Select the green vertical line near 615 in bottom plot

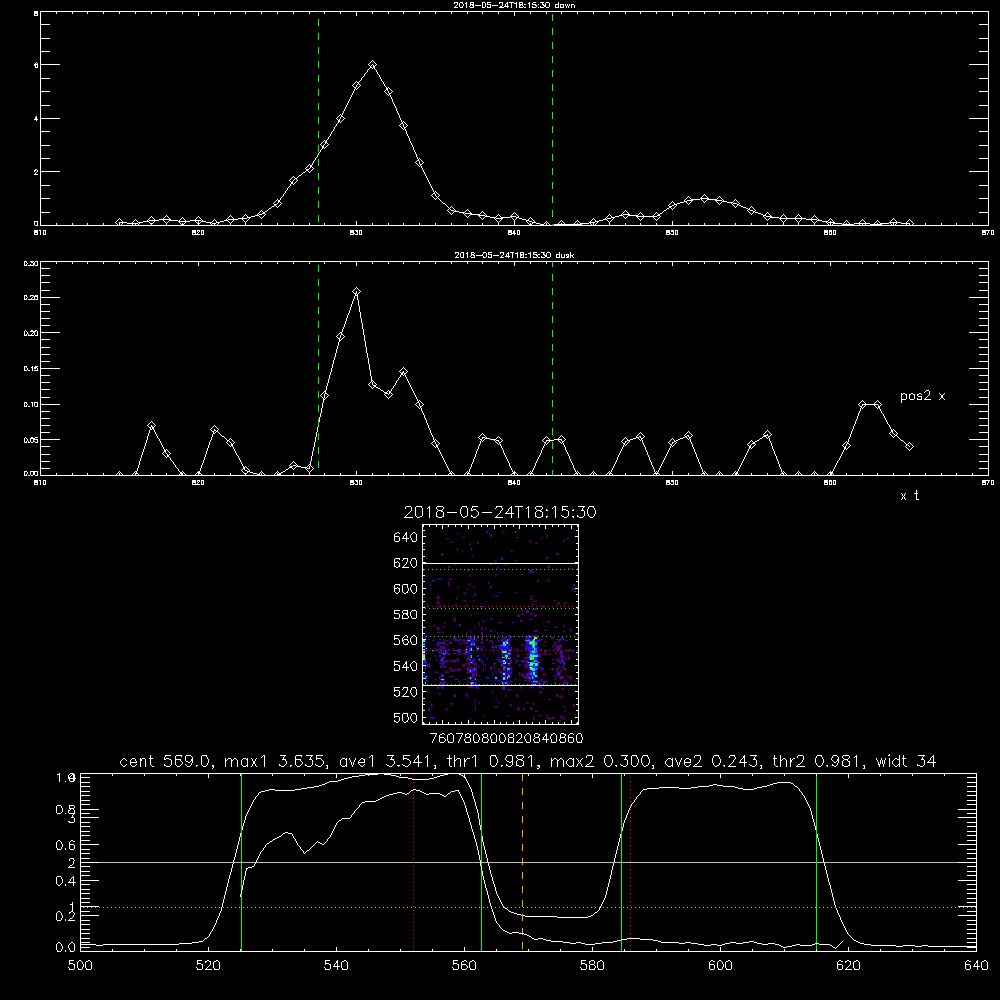click(x=816, y=861)
